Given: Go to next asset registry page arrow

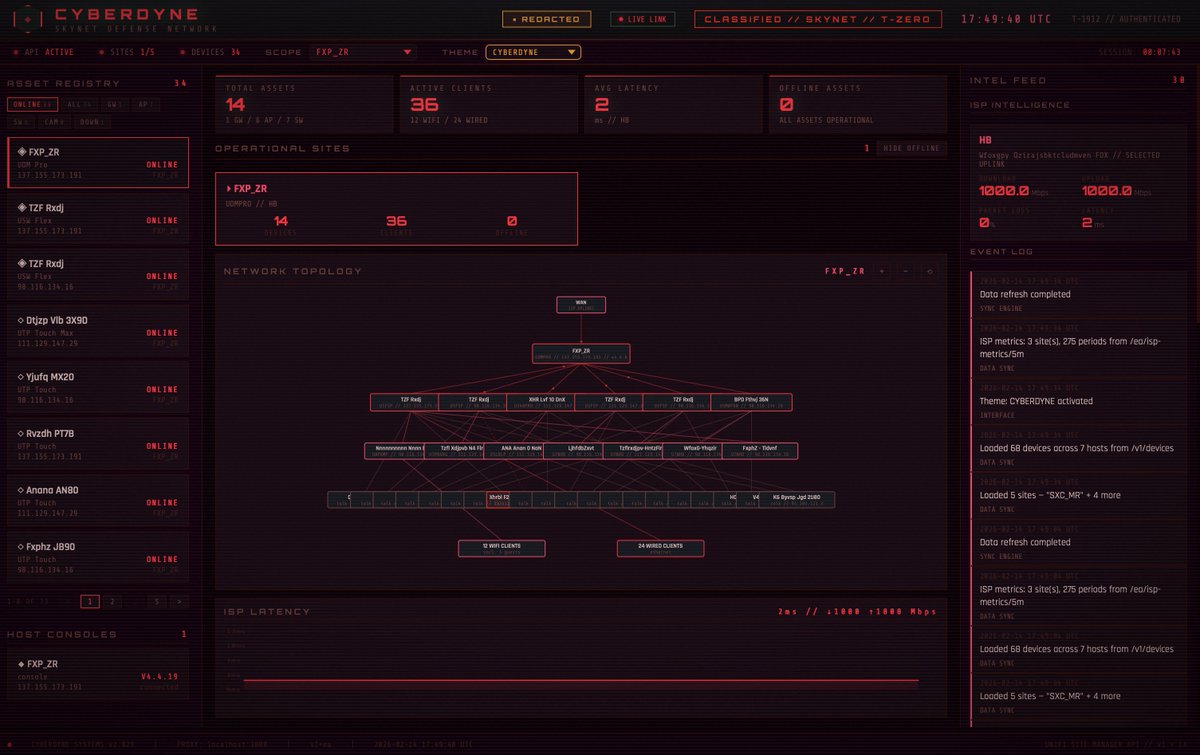Looking at the screenshot, I should pyautogui.click(x=179, y=602).
